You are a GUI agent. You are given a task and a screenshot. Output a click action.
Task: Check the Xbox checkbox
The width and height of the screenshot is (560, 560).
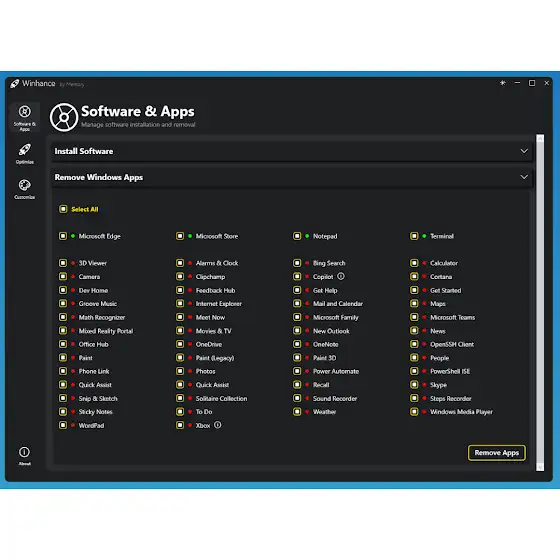[x=180, y=425]
